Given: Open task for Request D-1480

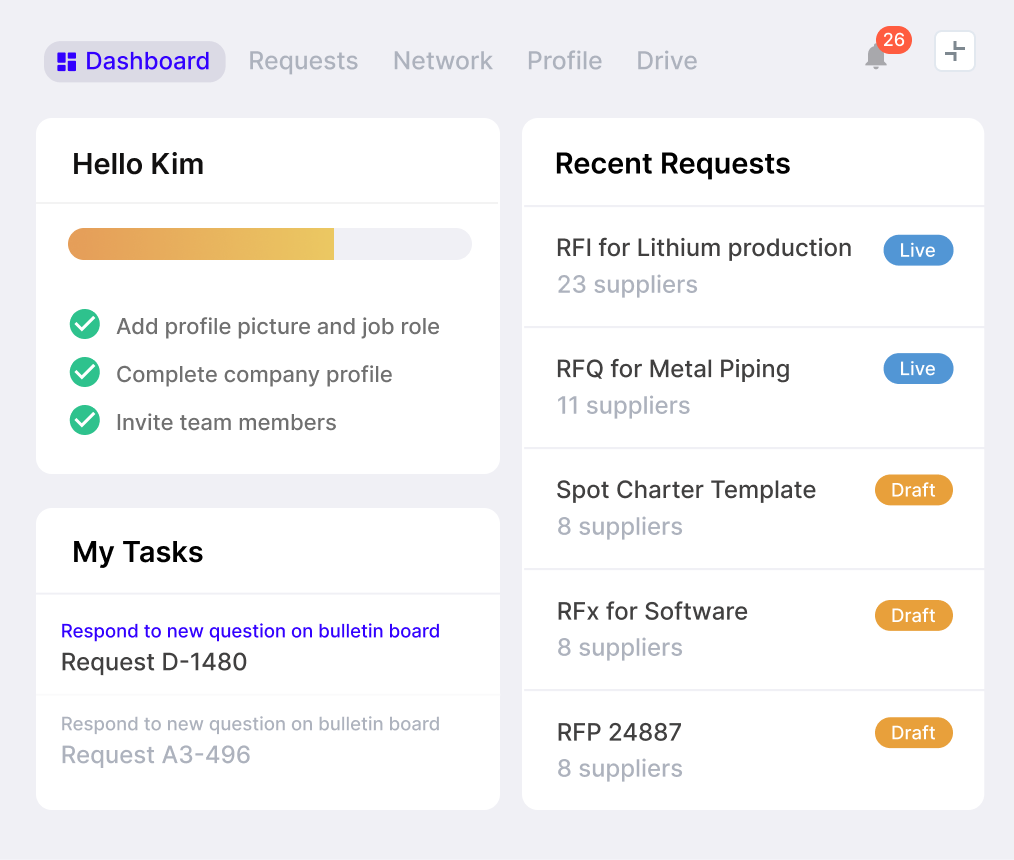Looking at the screenshot, I should tap(154, 662).
